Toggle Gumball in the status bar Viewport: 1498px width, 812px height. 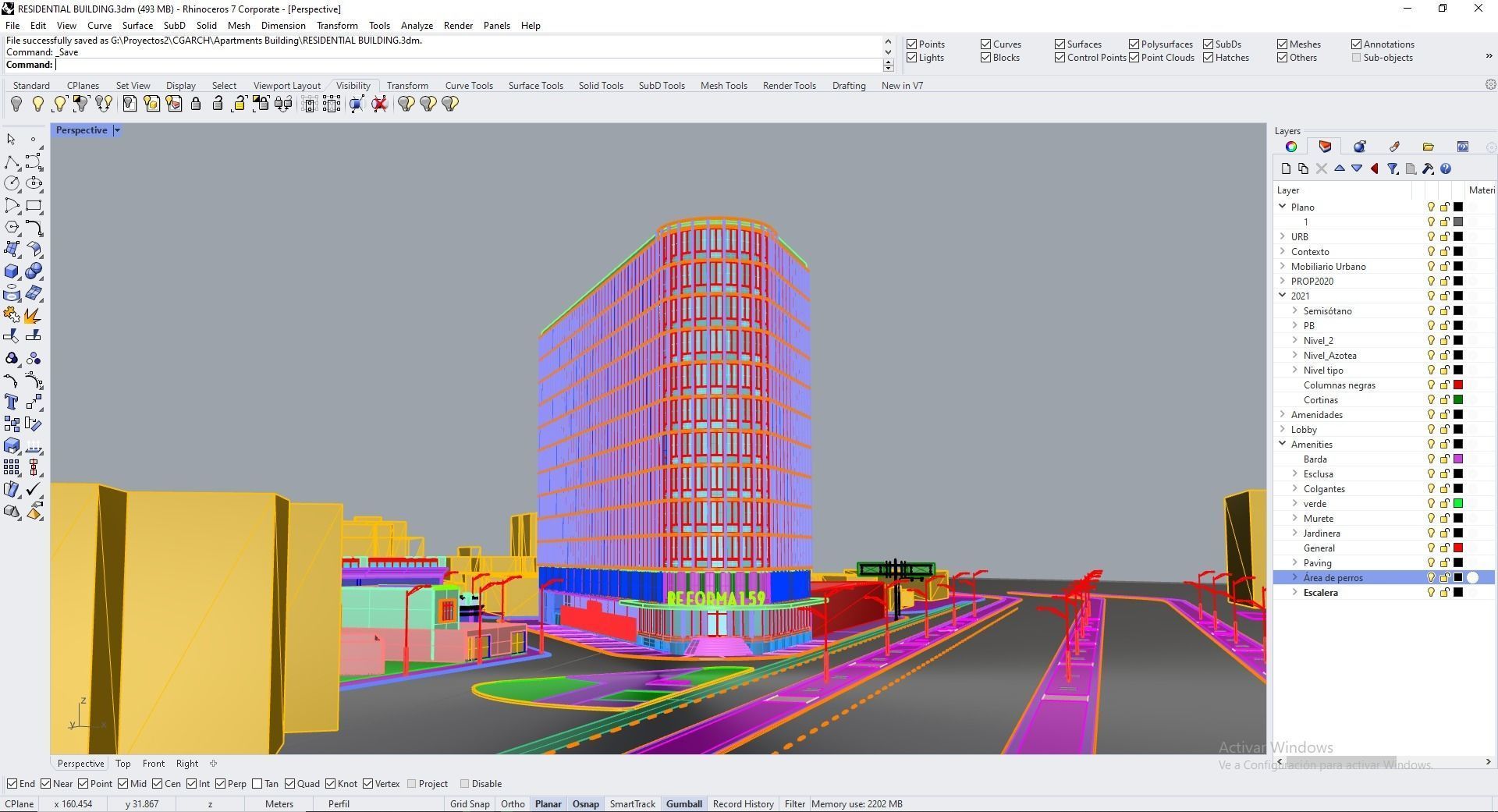684,804
